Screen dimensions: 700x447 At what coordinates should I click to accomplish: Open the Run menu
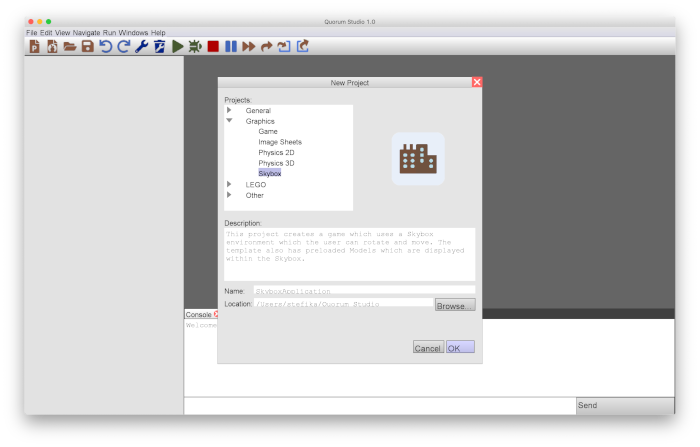pyautogui.click(x=109, y=33)
